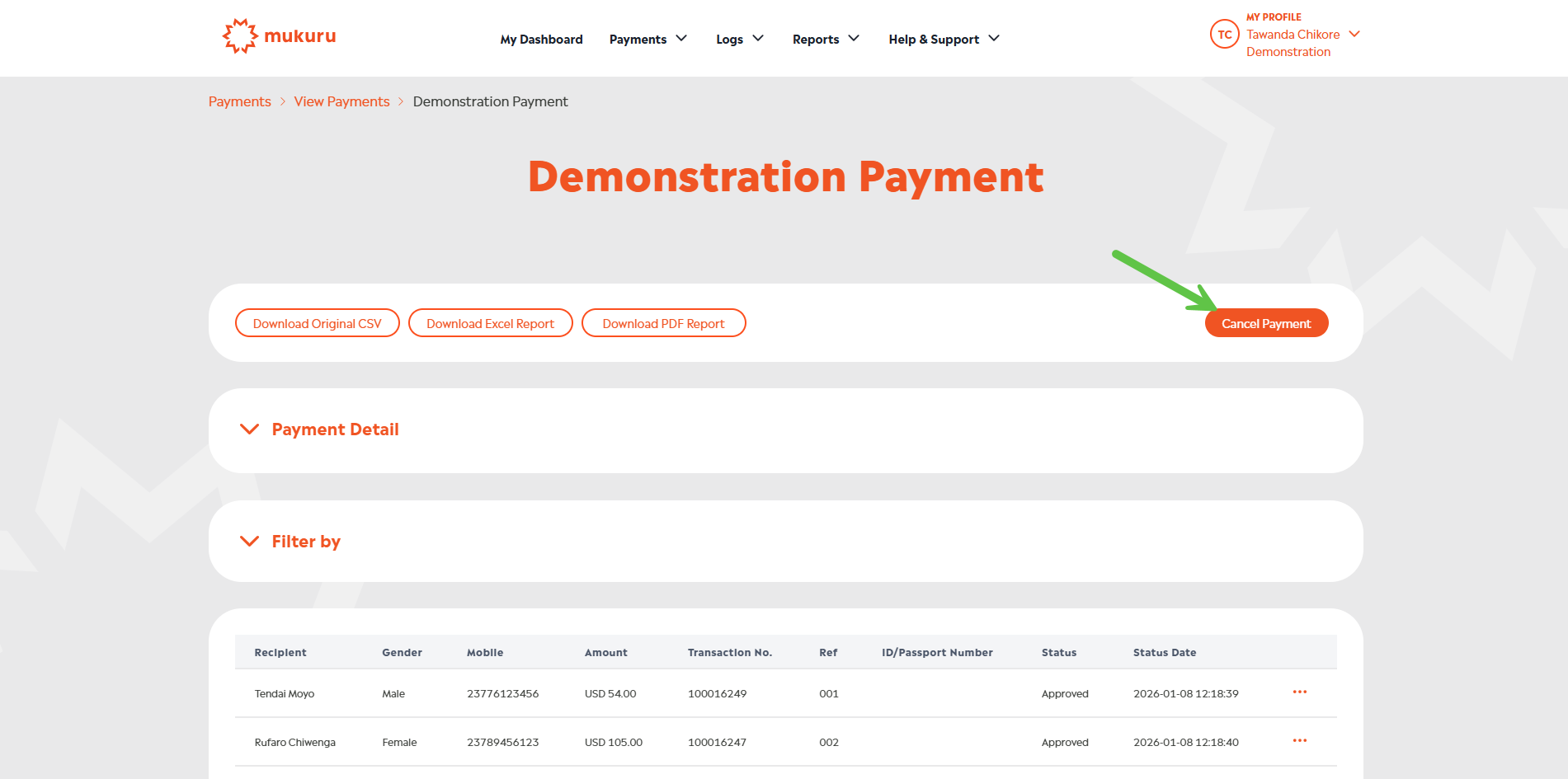Open actions menu for Rufaro Chiwenga row

click(1299, 741)
